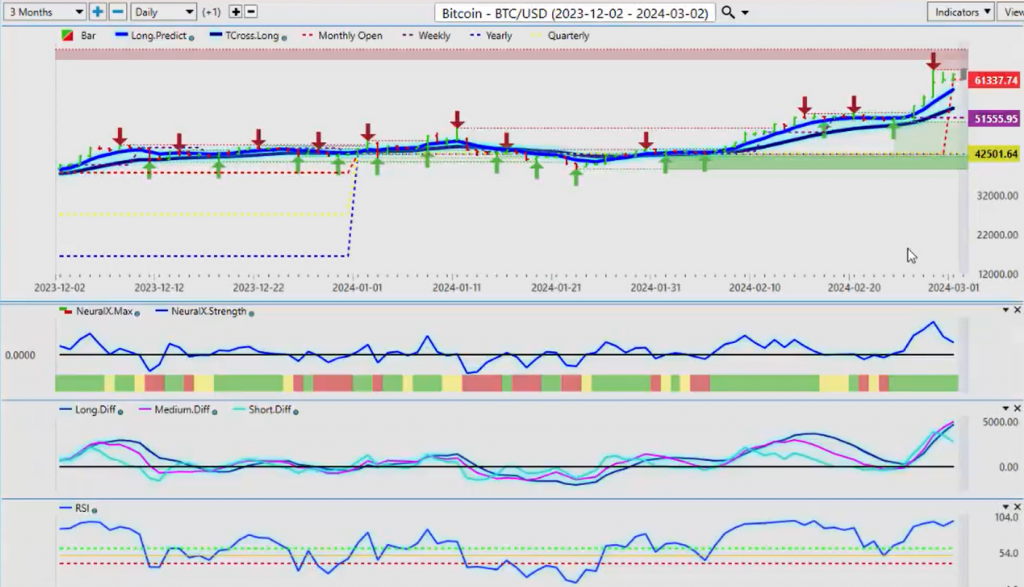The width and height of the screenshot is (1024, 587).
Task: Click the magnifier search icon
Action: click(x=728, y=12)
